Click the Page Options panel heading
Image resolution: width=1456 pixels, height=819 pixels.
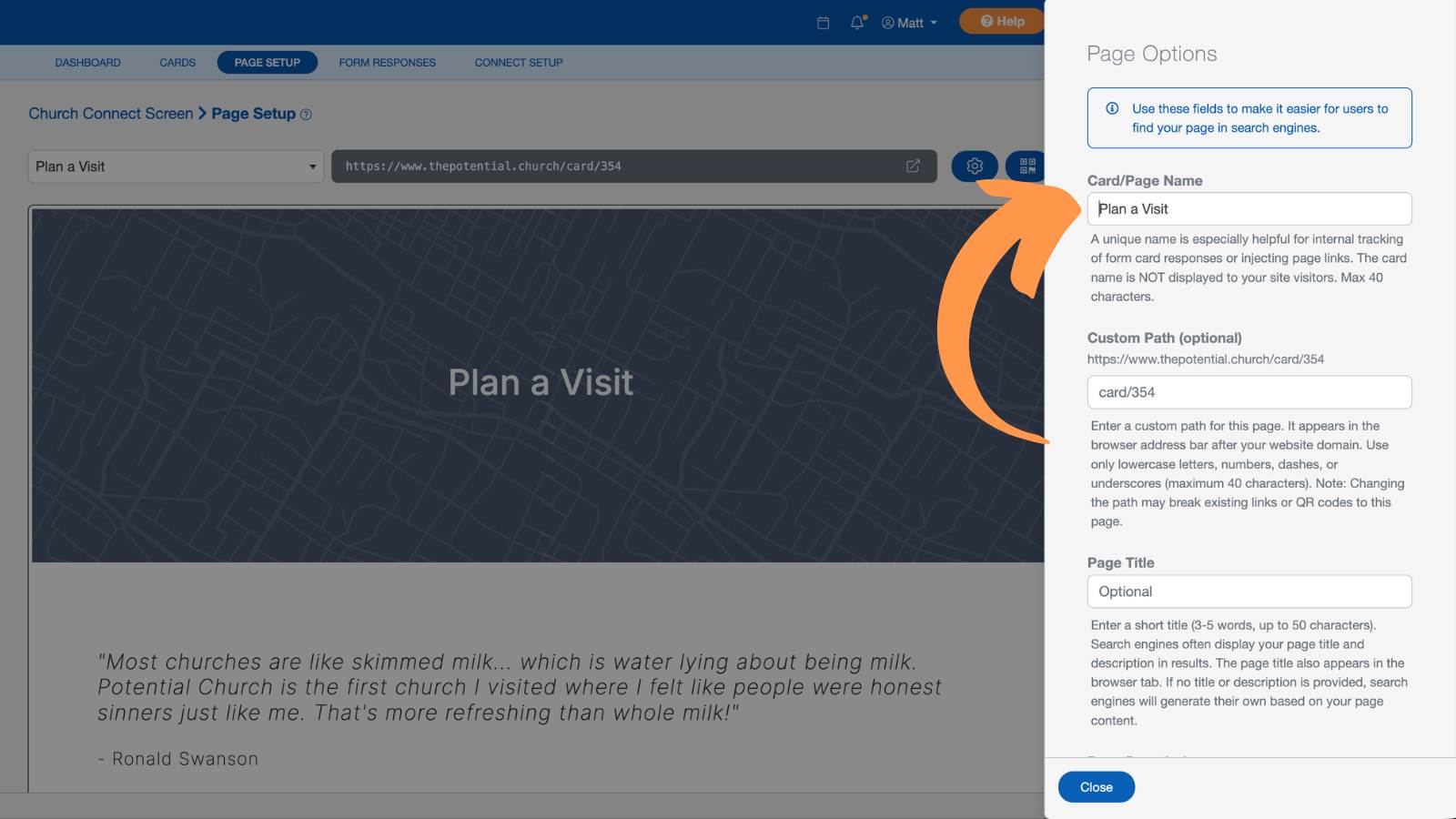click(x=1152, y=54)
